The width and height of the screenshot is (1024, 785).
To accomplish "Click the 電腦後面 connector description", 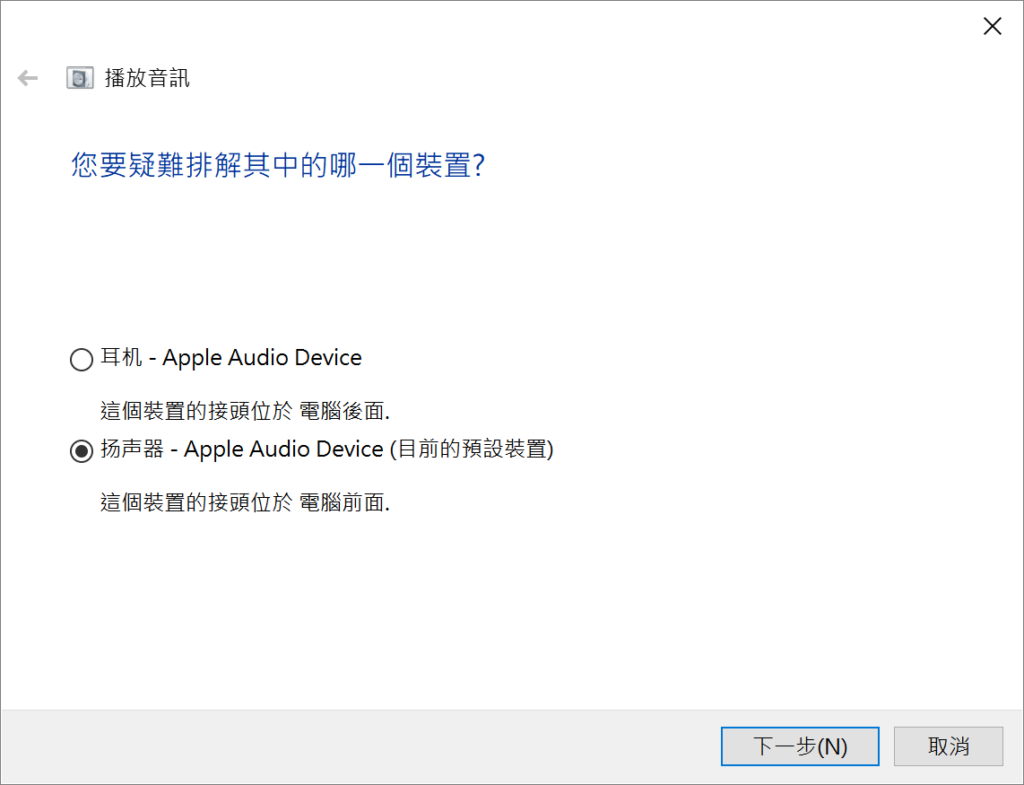I will [344, 411].
